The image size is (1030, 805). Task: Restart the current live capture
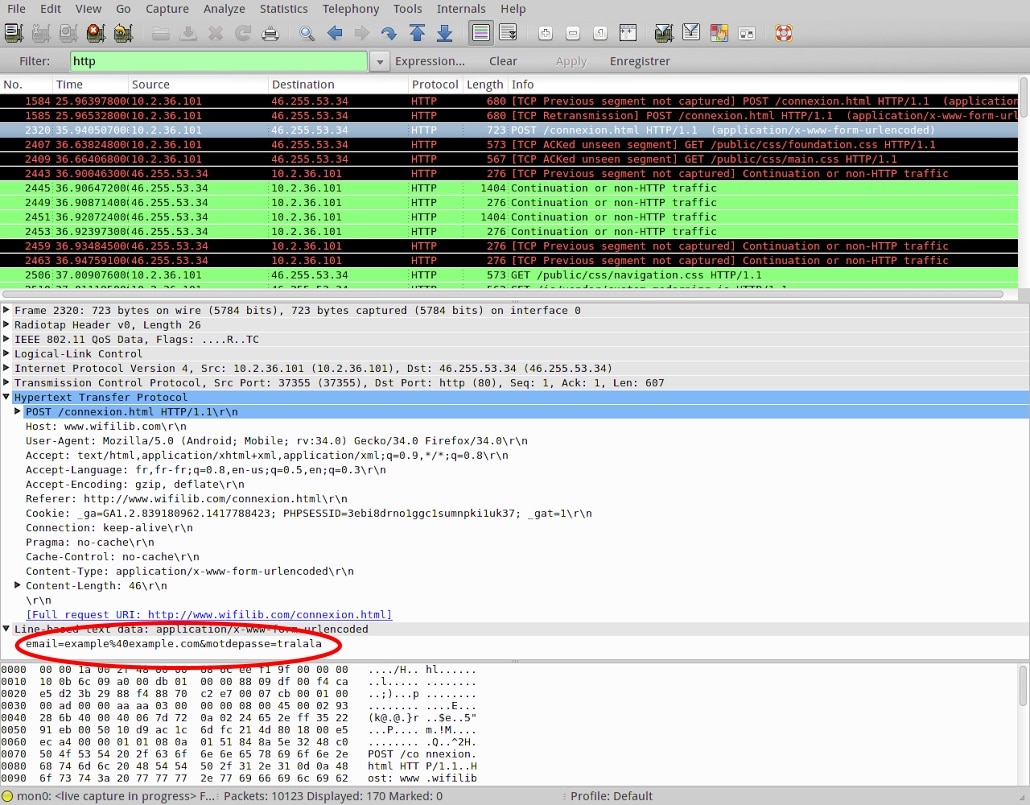123,33
